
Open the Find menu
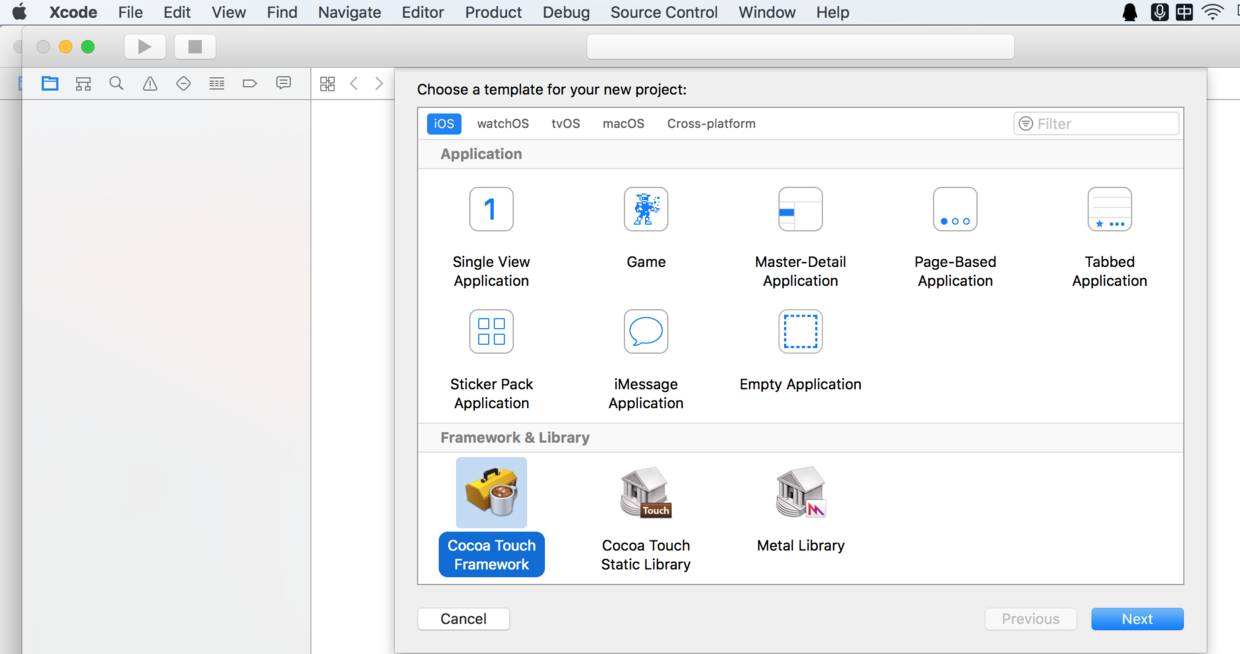[x=282, y=12]
